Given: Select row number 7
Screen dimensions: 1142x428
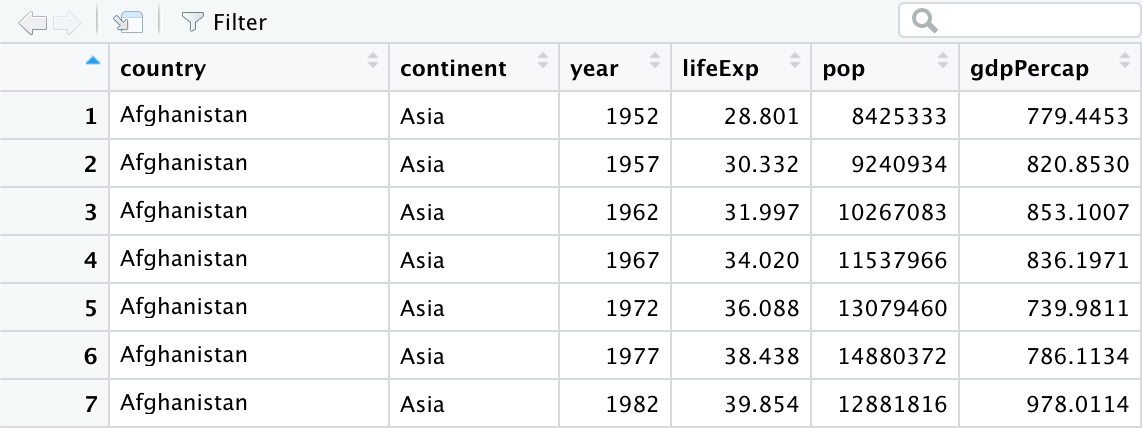Looking at the screenshot, I should coord(90,404).
